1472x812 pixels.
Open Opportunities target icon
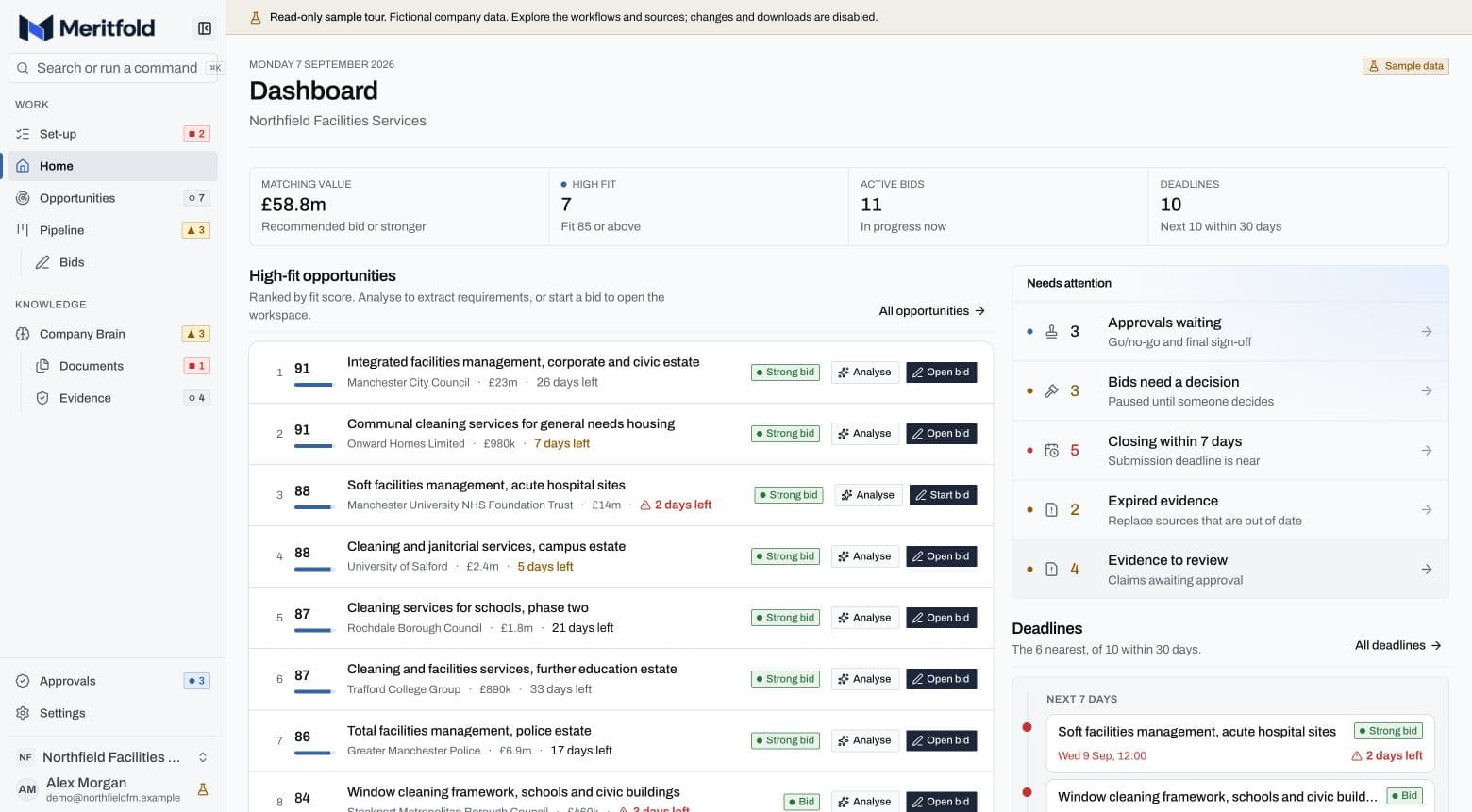(23, 198)
